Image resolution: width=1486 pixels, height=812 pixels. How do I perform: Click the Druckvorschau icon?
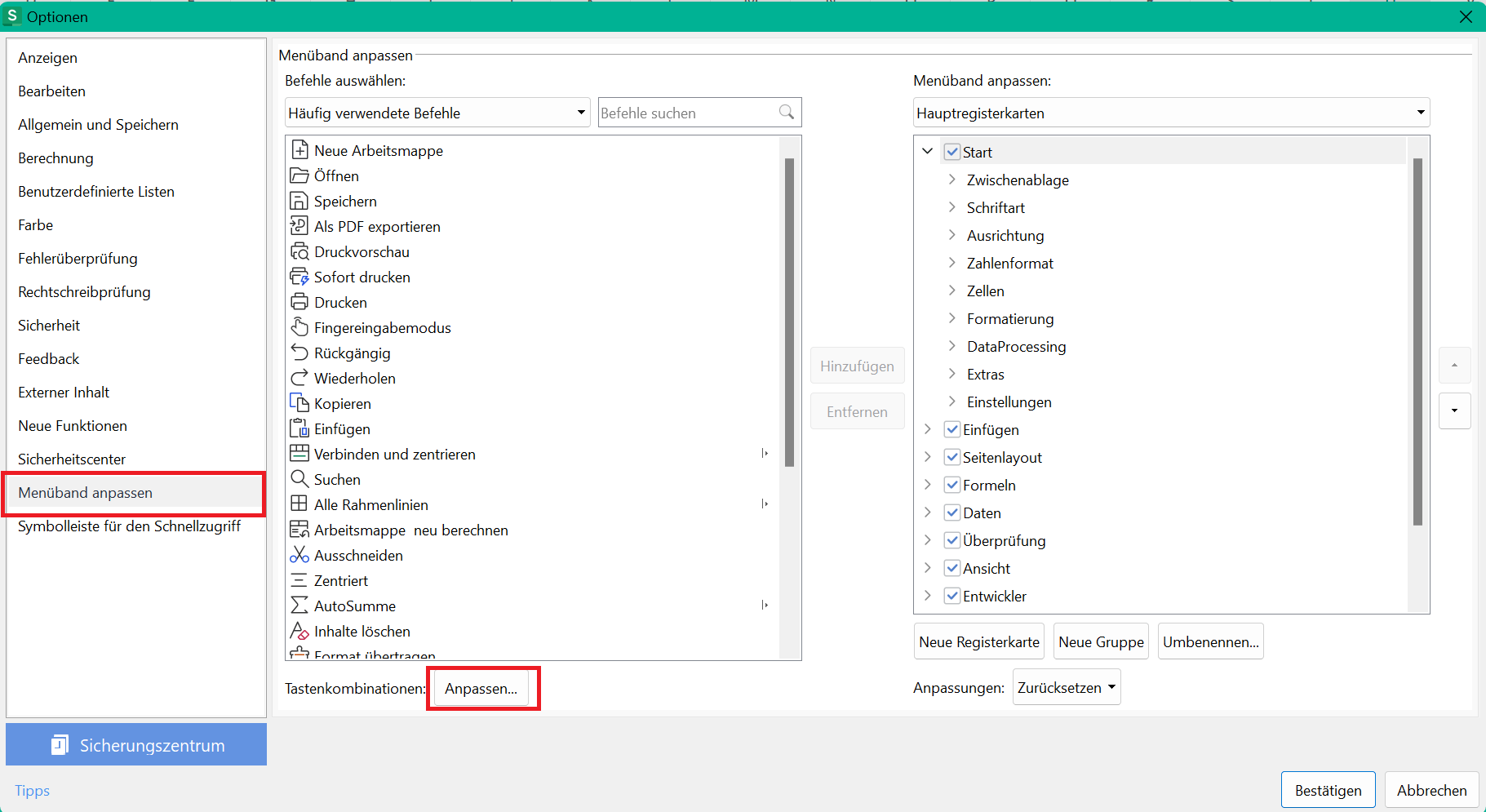[x=299, y=251]
